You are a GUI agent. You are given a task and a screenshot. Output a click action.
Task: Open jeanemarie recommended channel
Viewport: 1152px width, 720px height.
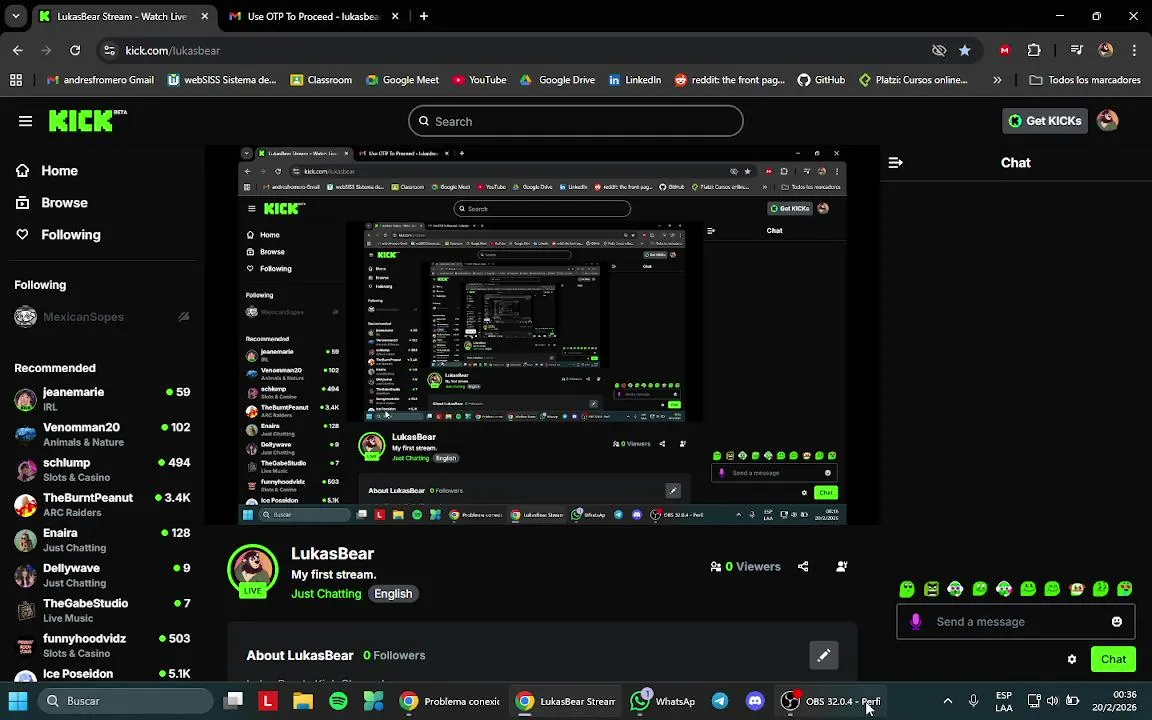coord(102,399)
